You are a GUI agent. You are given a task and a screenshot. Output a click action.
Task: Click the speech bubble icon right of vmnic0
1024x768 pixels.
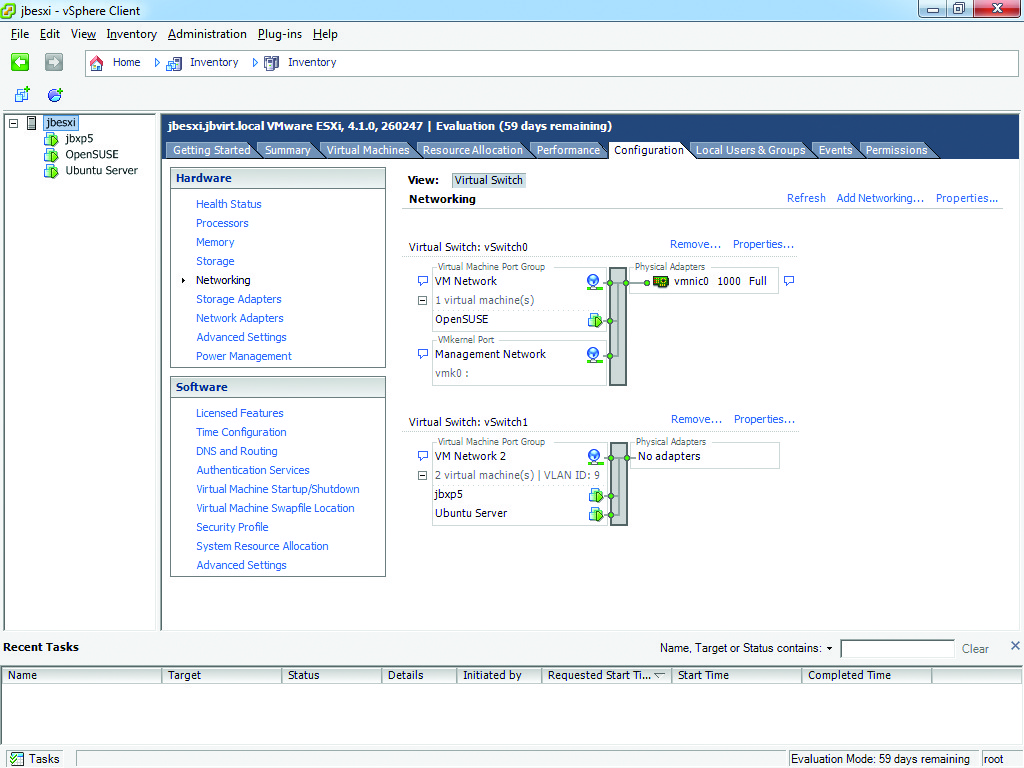pyautogui.click(x=788, y=281)
